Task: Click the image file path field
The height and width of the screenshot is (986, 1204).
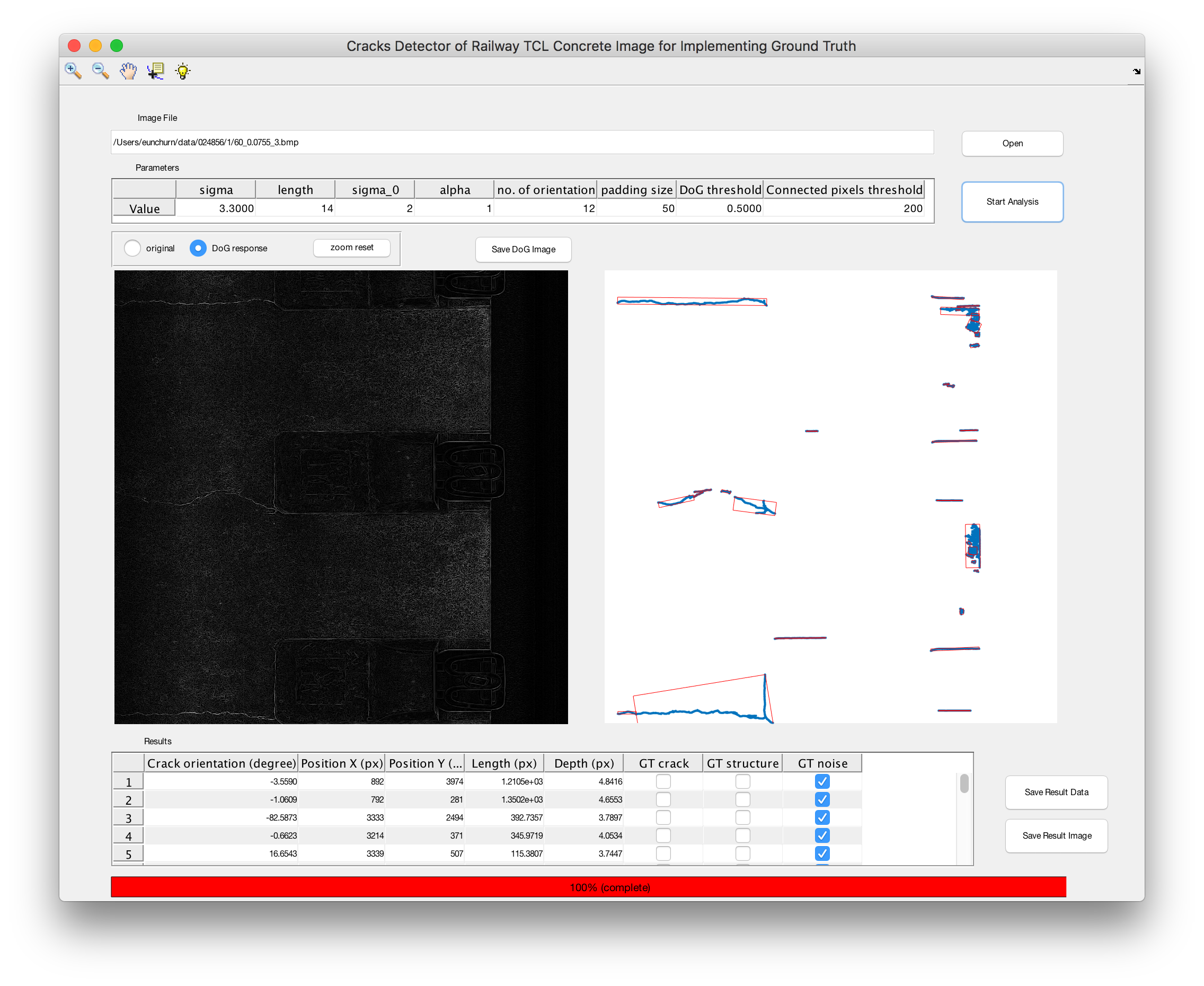Action: click(521, 142)
